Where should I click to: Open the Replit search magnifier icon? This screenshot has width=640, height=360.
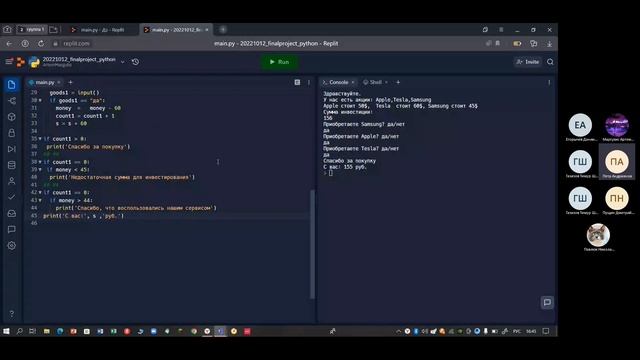coord(550,62)
